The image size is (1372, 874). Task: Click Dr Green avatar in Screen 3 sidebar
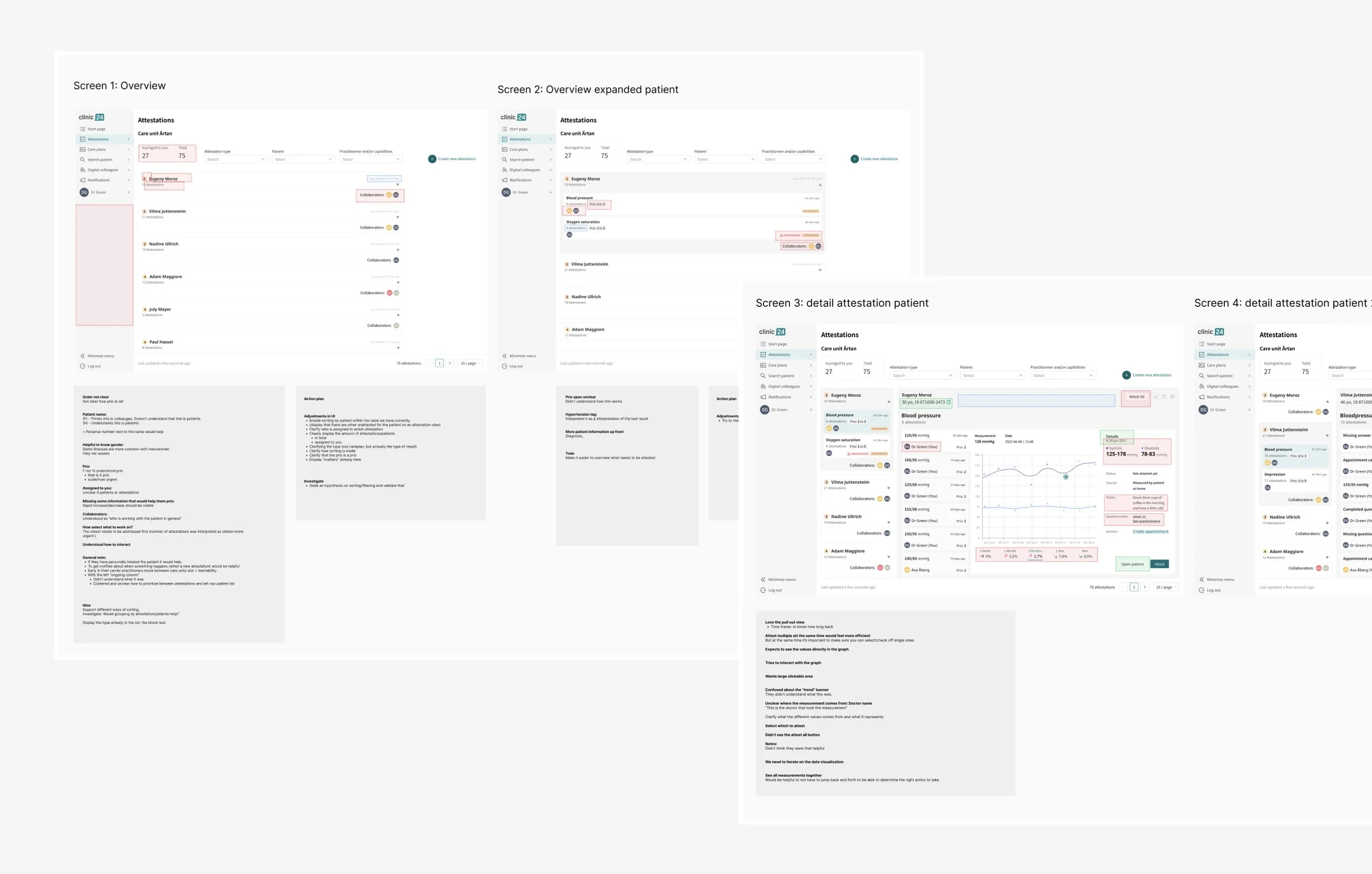tap(764, 410)
